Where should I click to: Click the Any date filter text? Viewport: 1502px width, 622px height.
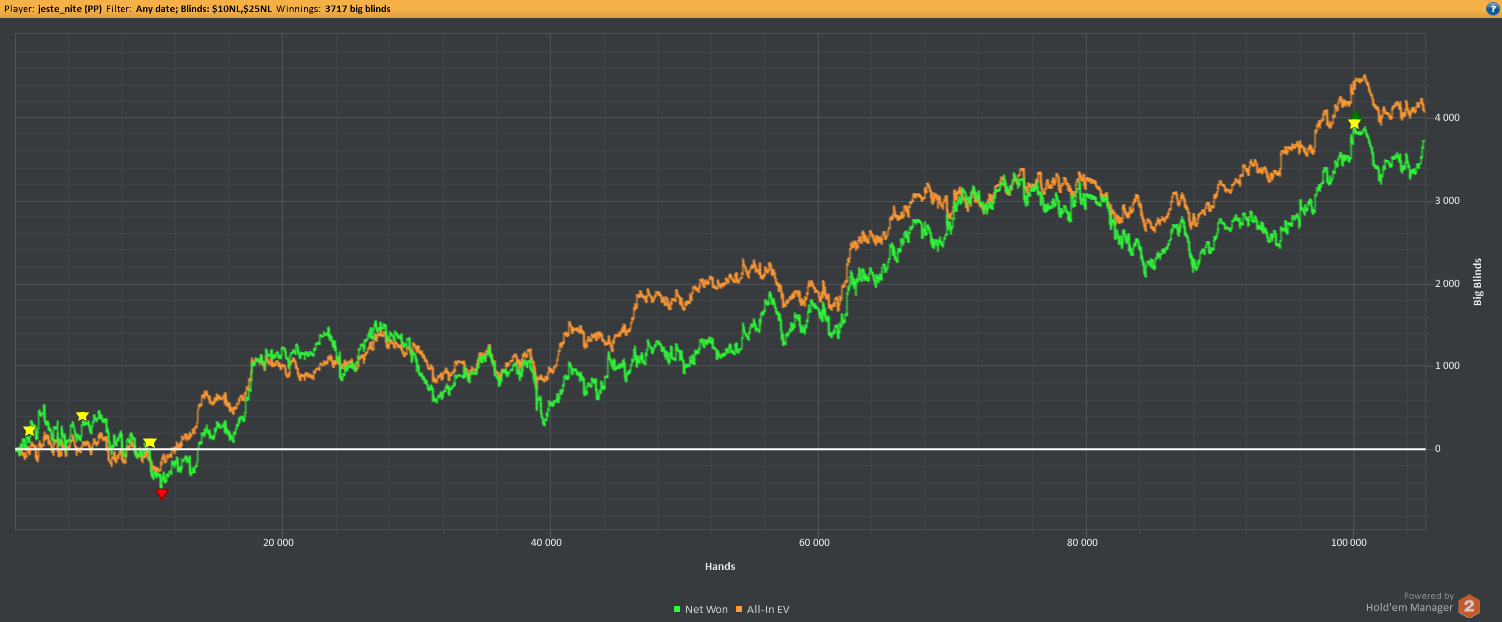(x=157, y=8)
